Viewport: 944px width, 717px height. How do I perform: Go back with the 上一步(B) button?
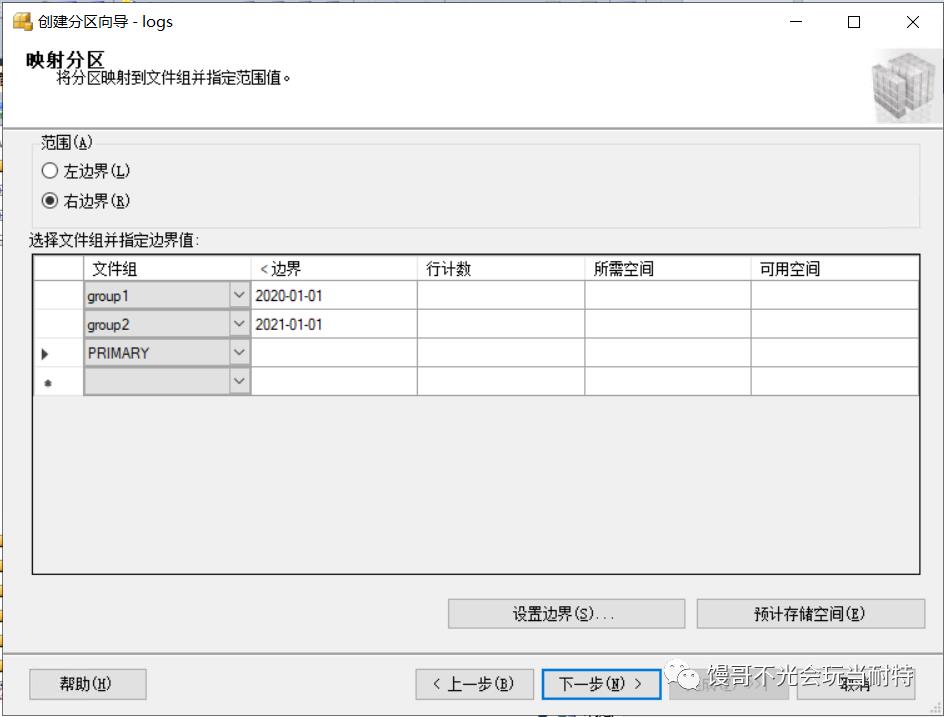474,684
